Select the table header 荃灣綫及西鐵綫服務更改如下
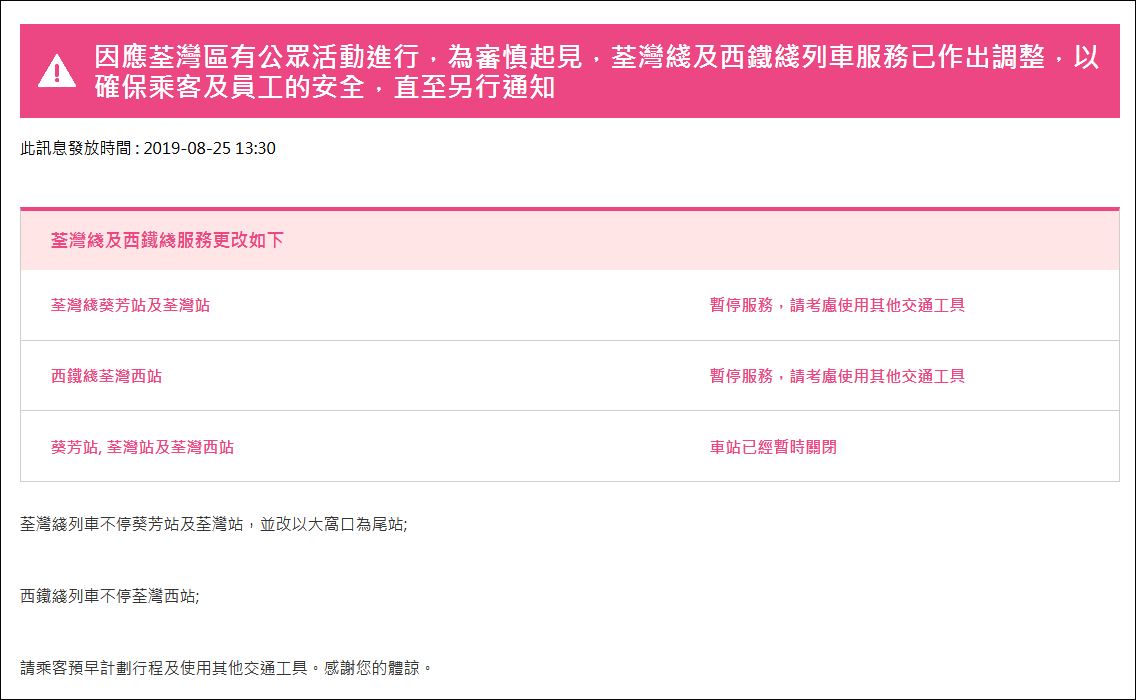The image size is (1136, 700). point(167,240)
